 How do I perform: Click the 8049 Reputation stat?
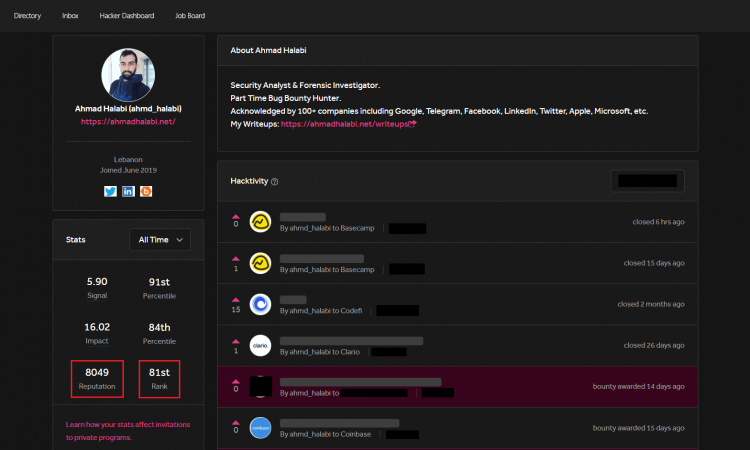coord(97,379)
